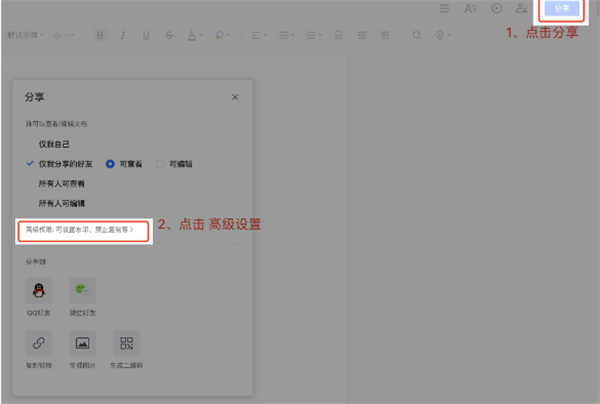The height and width of the screenshot is (404, 600).
Task: Share to 微信好友 via WeChat icon
Action: pyautogui.click(x=83, y=290)
